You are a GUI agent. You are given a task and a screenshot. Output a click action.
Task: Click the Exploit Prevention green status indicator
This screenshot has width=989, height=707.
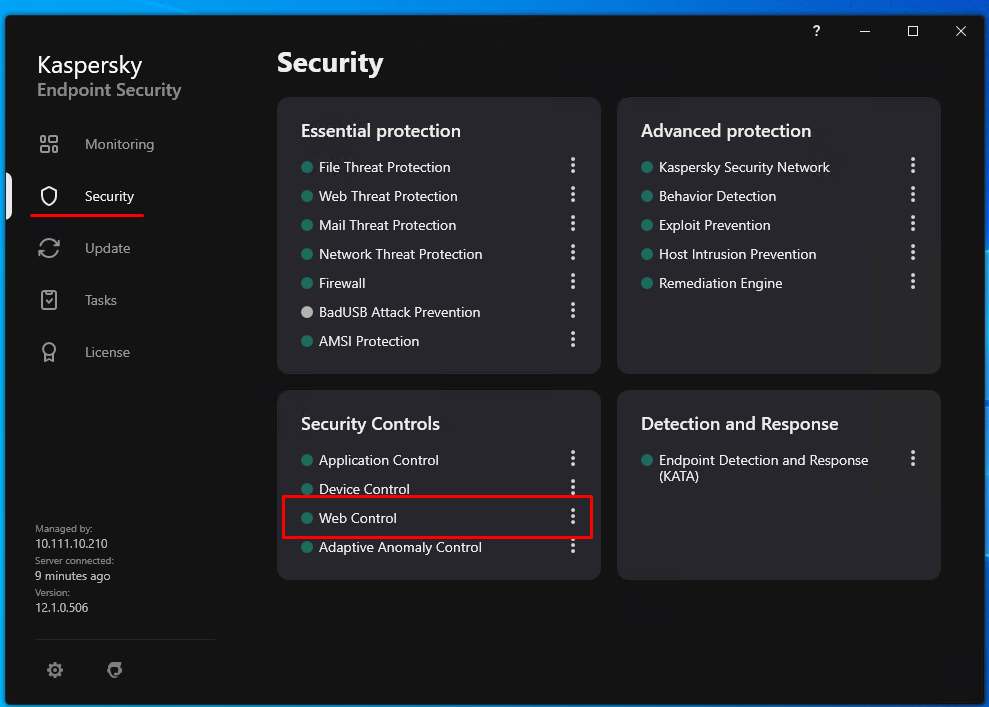(x=647, y=225)
